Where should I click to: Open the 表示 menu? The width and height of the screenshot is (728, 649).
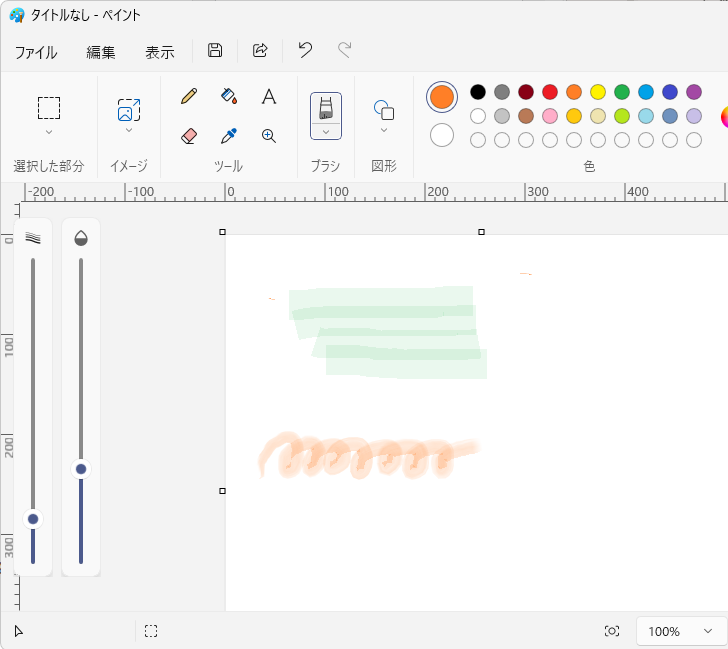tap(160, 52)
